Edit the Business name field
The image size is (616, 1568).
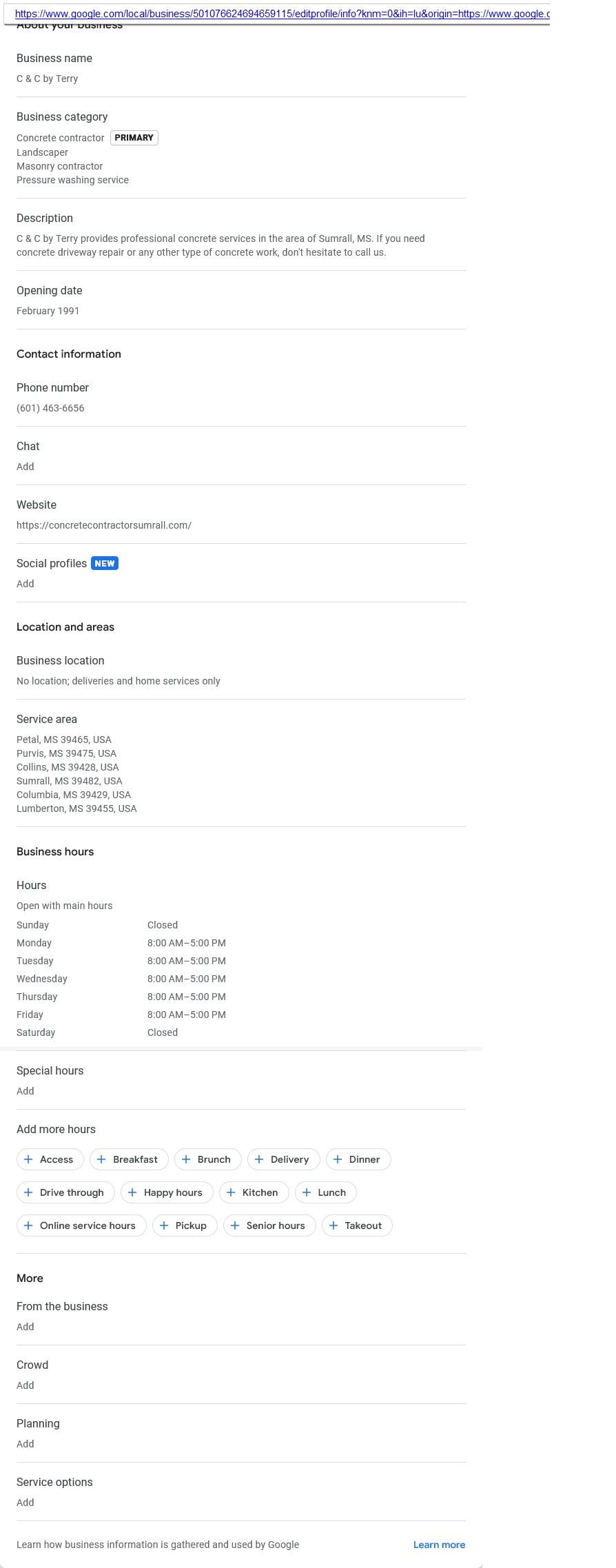tap(48, 79)
